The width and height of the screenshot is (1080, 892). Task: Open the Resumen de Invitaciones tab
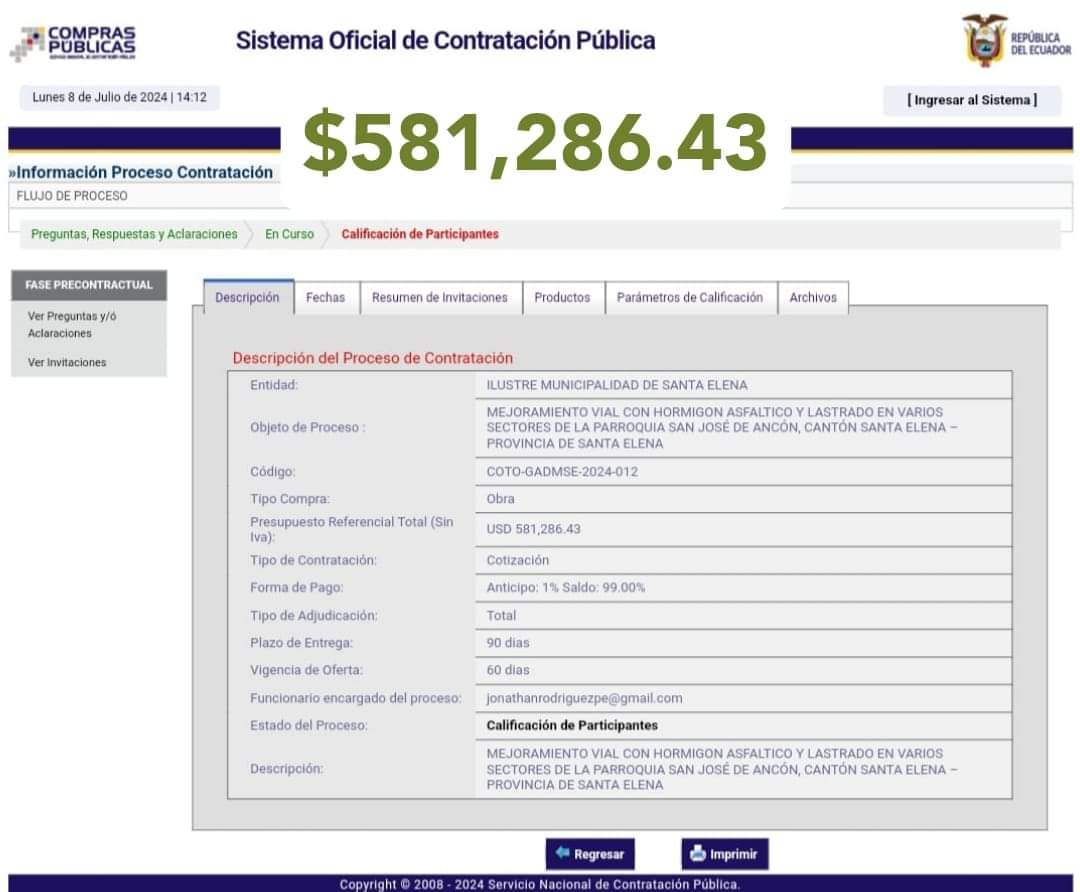[x=439, y=298]
